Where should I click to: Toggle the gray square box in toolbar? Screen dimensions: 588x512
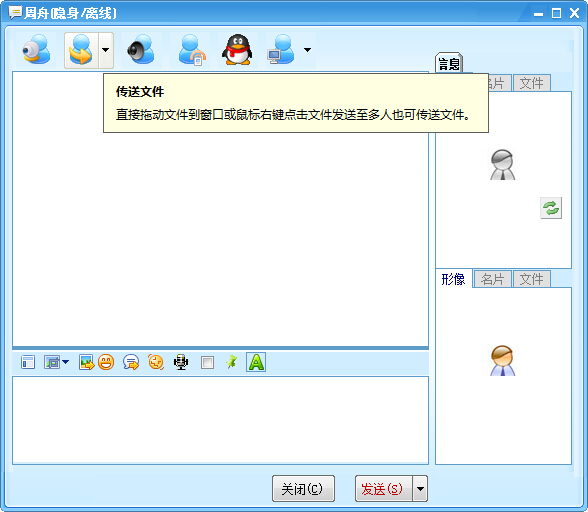coord(207,363)
